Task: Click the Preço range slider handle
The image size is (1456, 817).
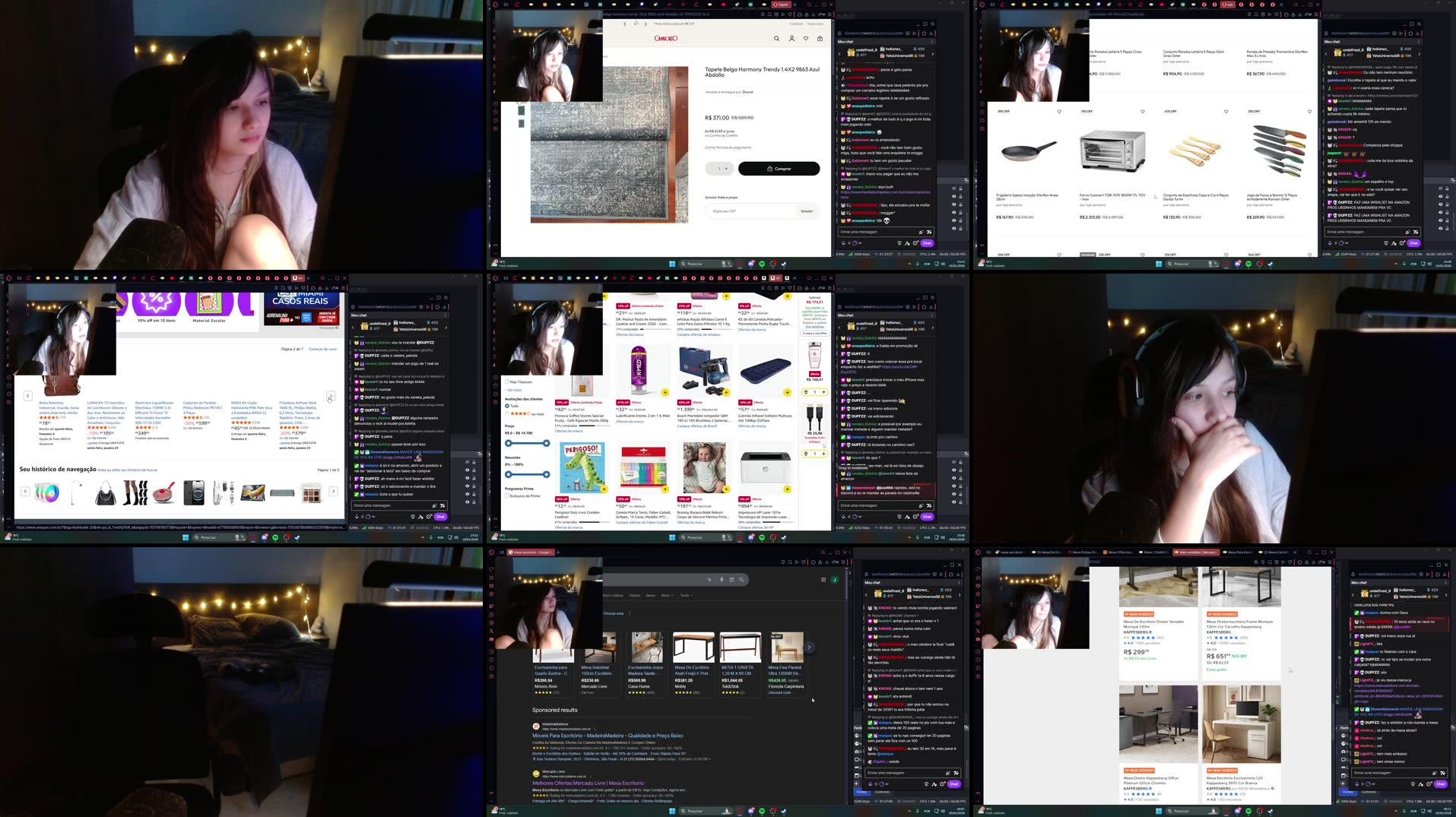Action: pos(509,443)
